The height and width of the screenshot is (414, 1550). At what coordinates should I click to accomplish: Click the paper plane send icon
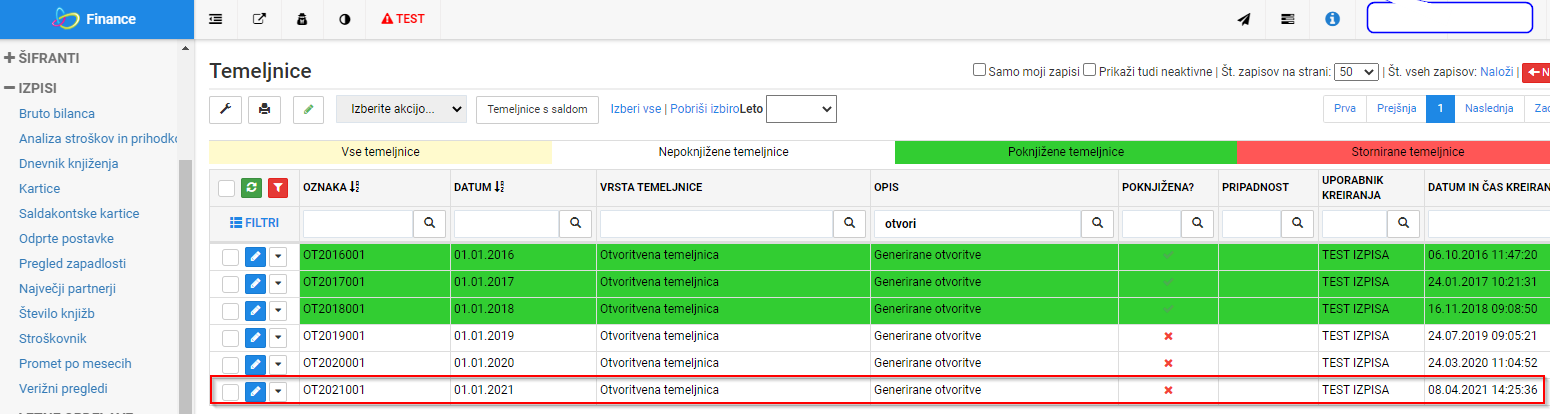[x=1244, y=19]
